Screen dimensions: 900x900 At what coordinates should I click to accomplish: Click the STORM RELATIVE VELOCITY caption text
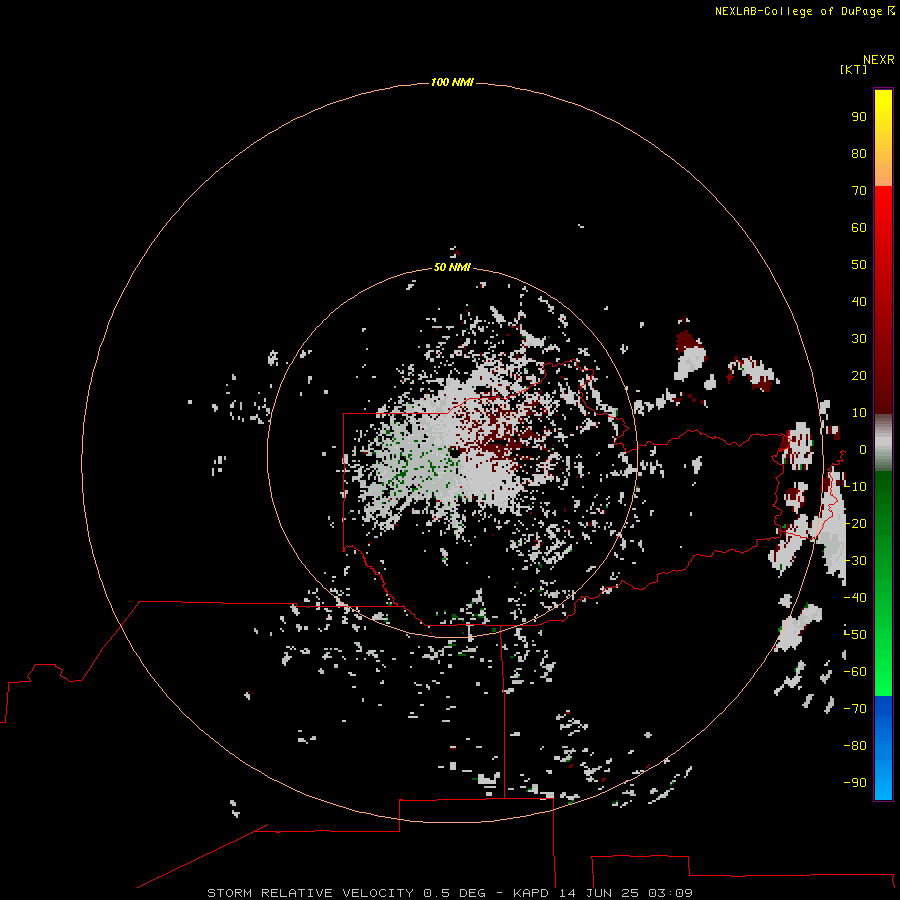pyautogui.click(x=310, y=893)
